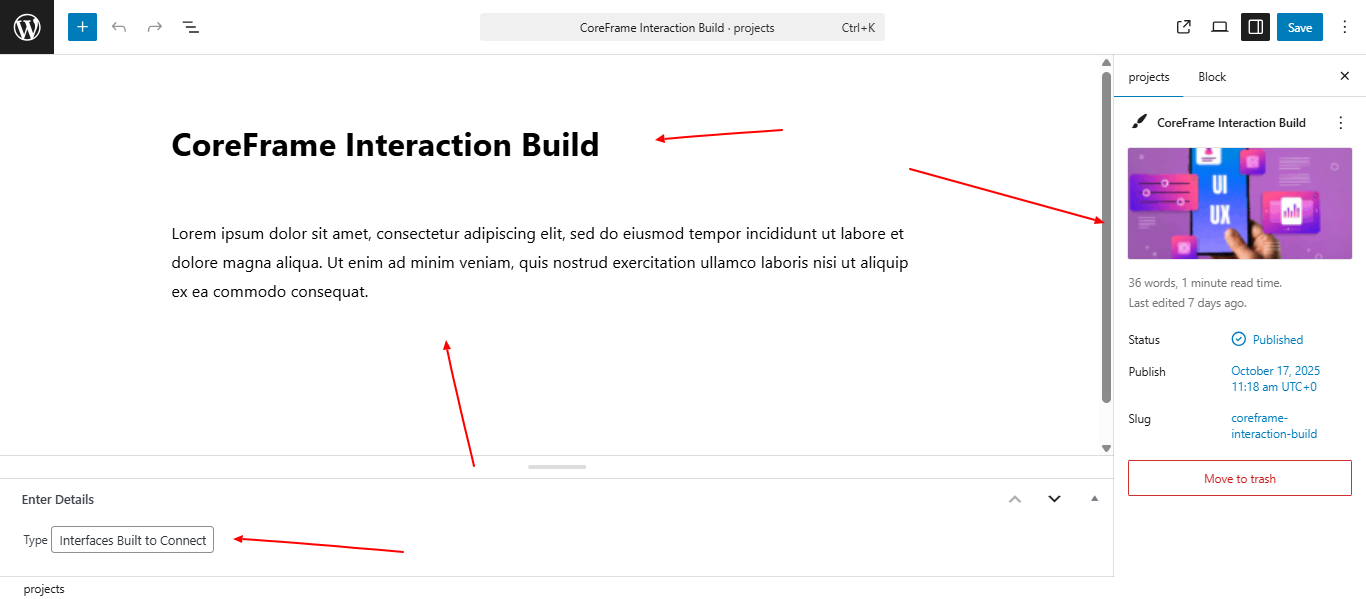1366x599 pixels.
Task: Click the WordPress logo icon
Action: click(x=27, y=27)
